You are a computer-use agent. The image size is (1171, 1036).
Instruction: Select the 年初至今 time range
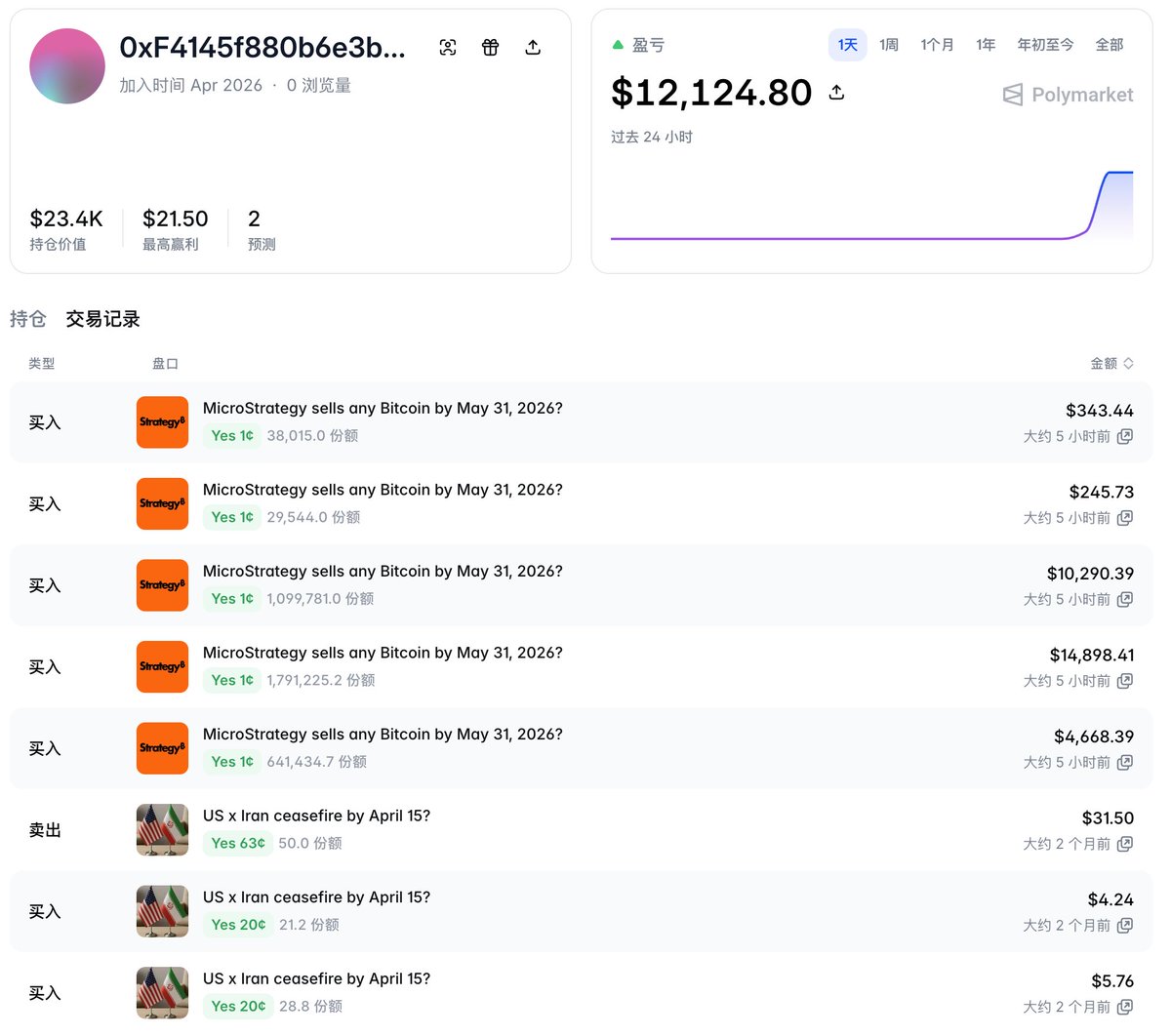[1045, 45]
